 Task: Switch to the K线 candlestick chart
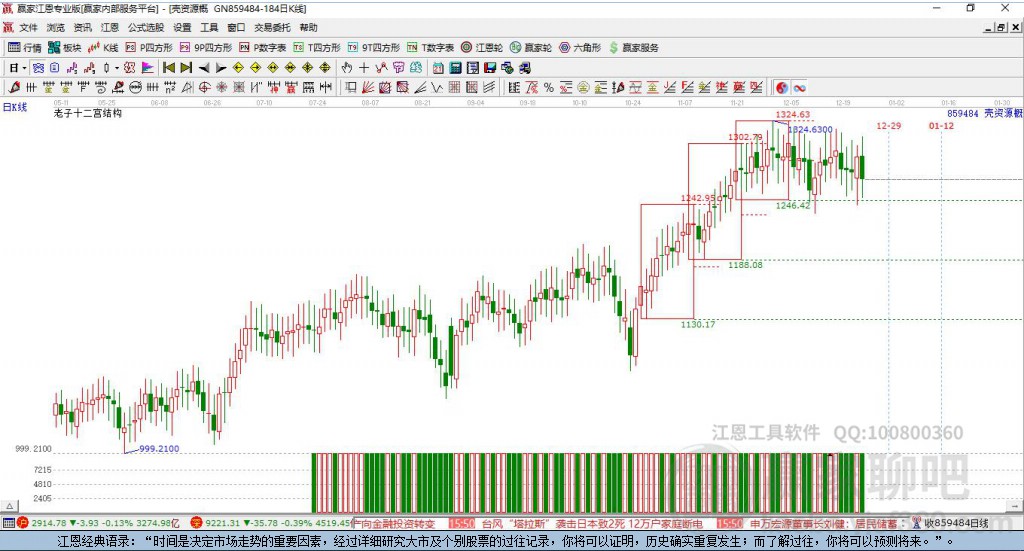coord(103,48)
